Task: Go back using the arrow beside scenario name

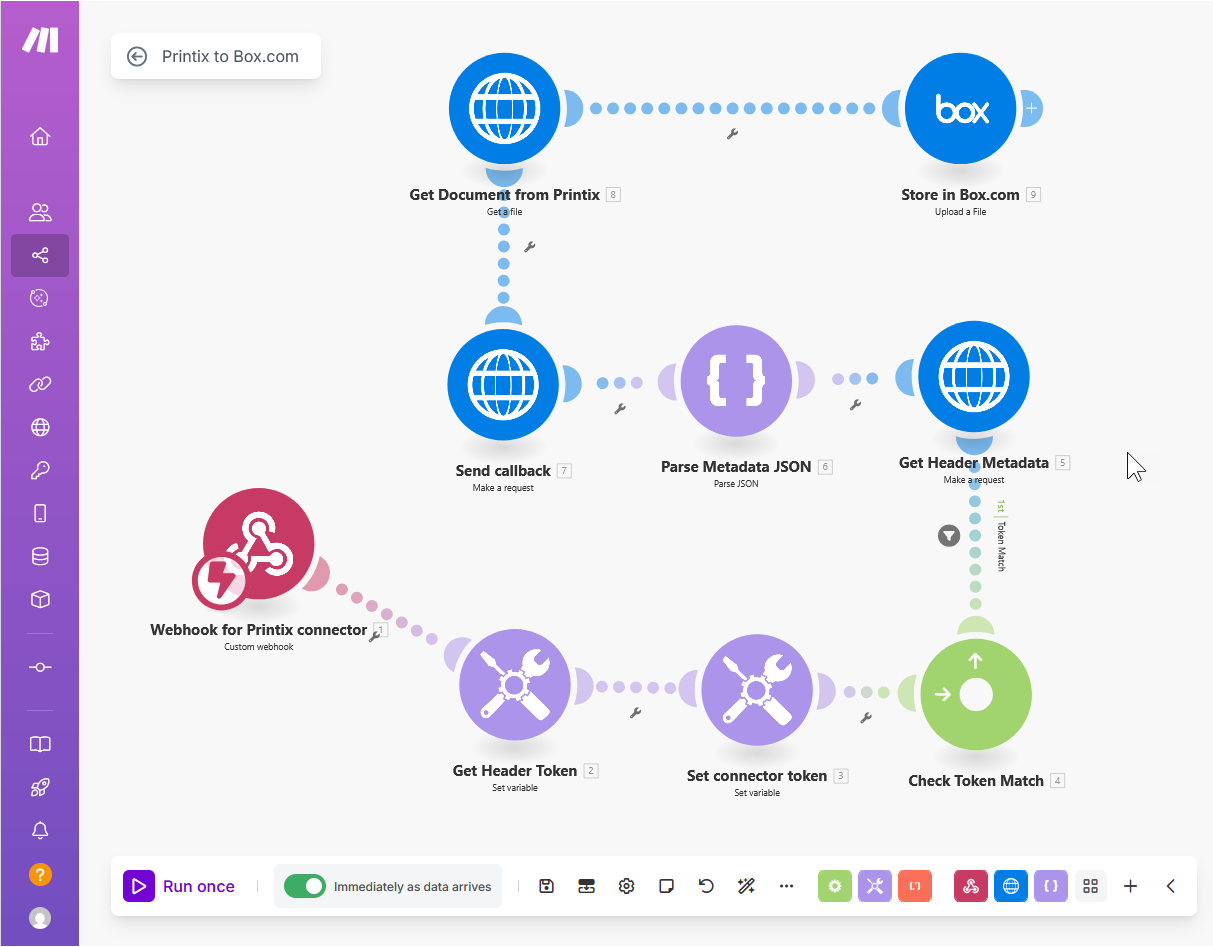Action: (x=137, y=57)
